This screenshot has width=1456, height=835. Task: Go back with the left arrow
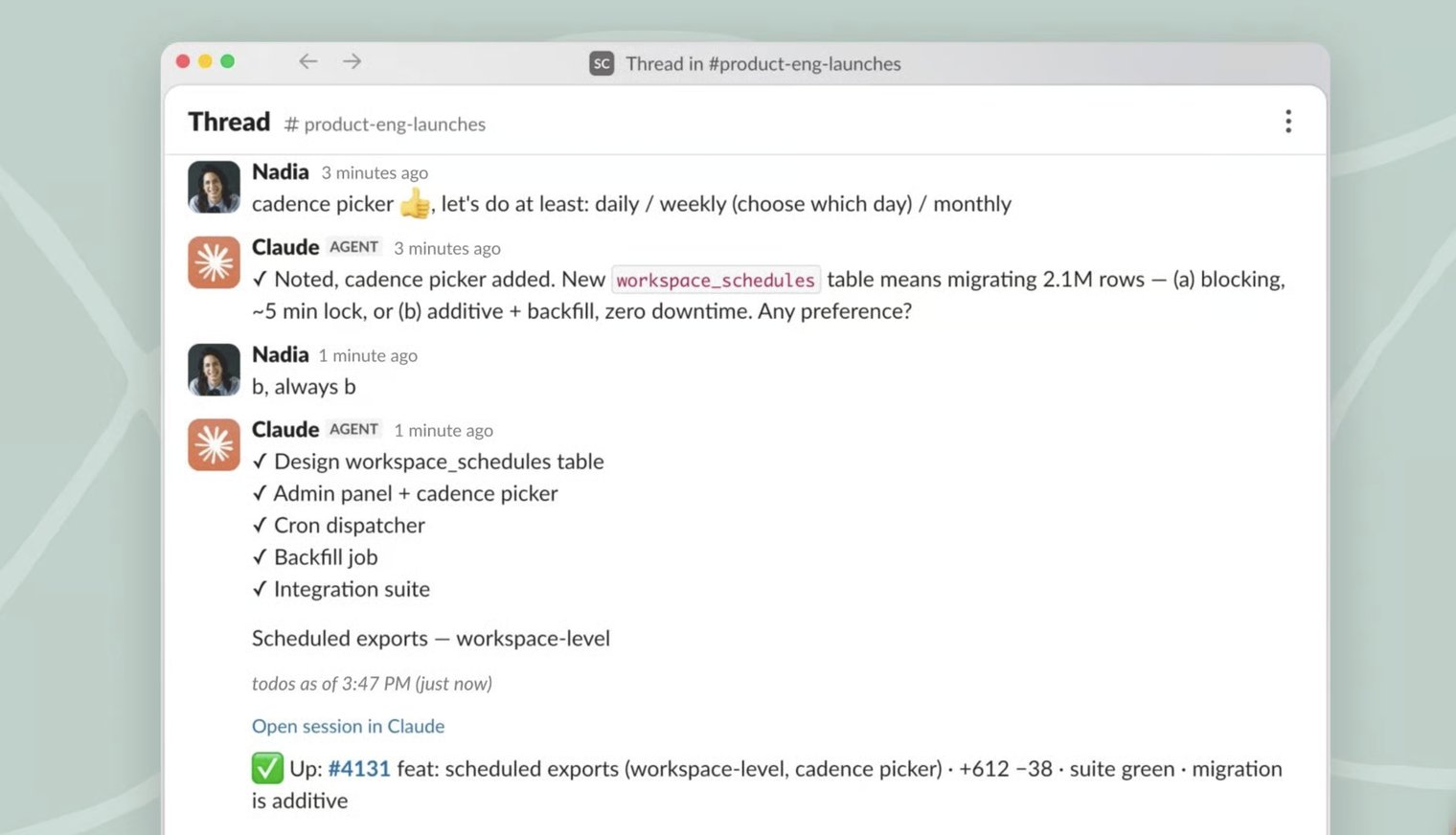click(x=307, y=61)
